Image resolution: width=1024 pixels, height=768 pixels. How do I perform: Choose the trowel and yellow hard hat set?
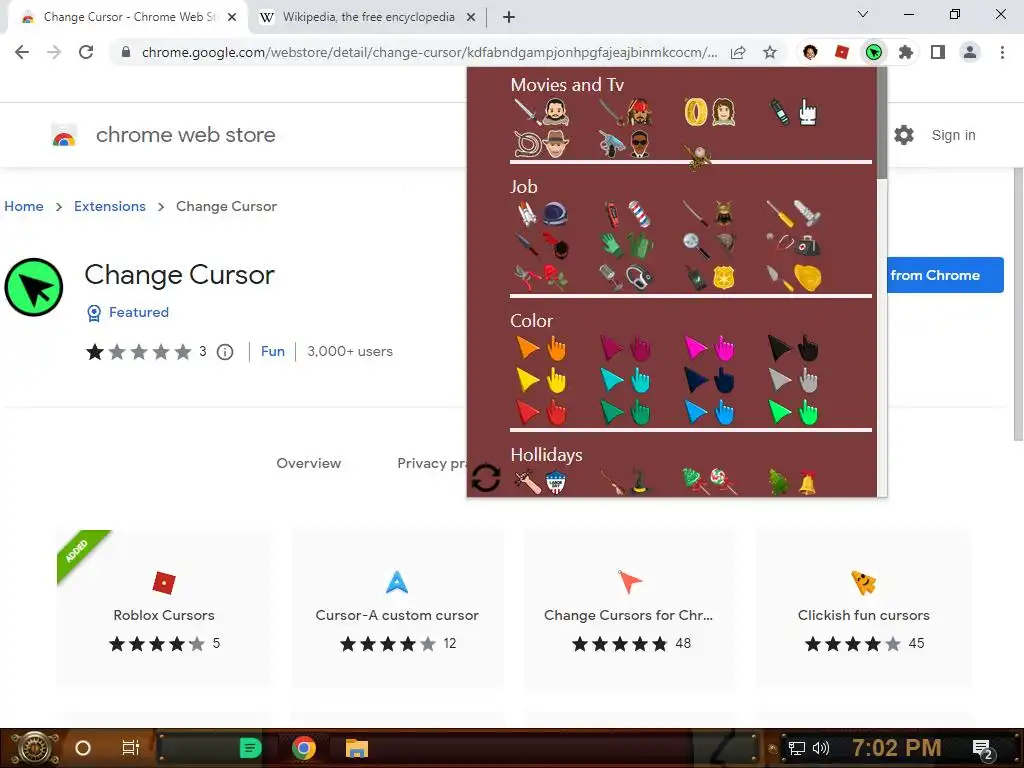pos(793,278)
